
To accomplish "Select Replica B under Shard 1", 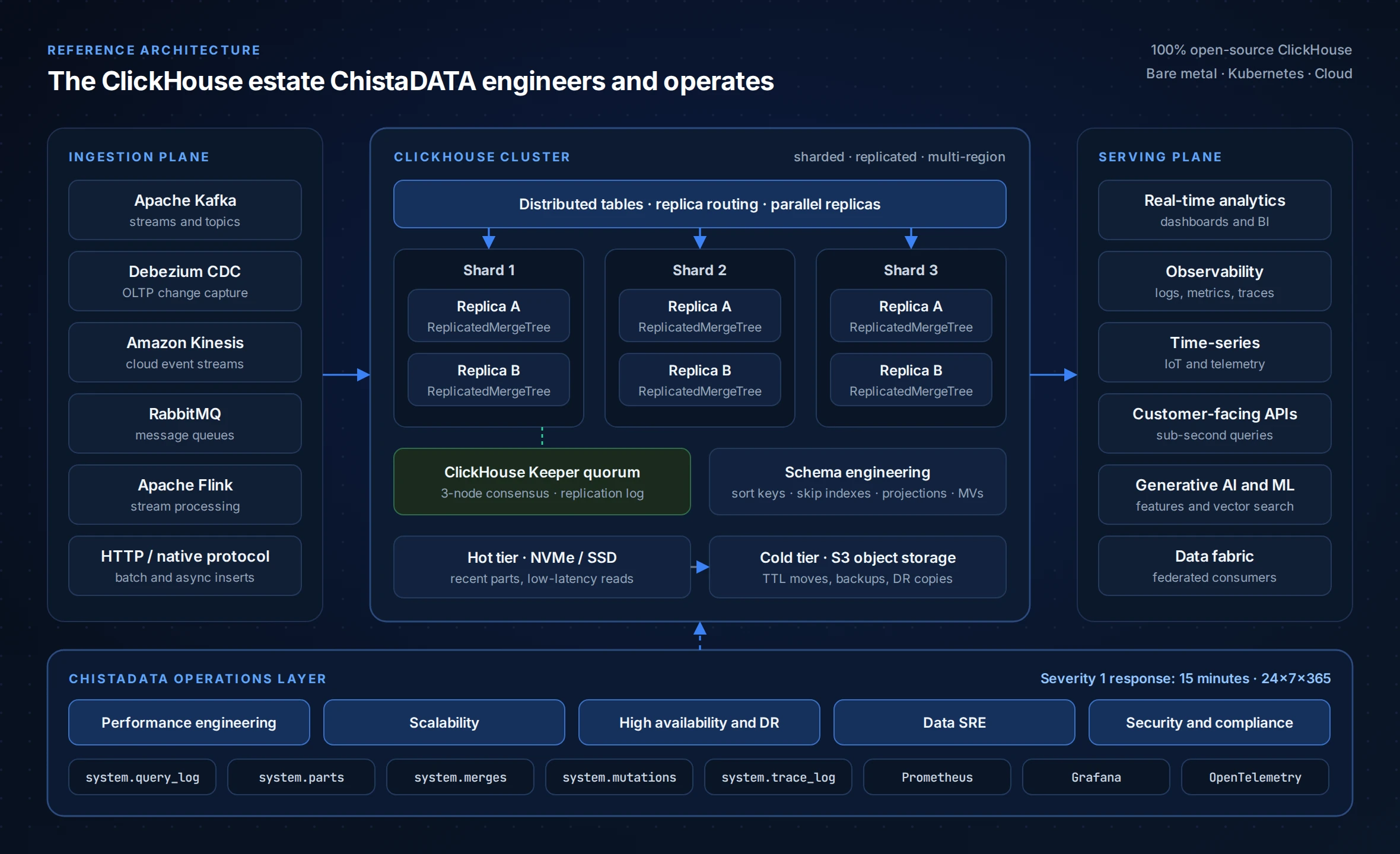I will [x=489, y=380].
